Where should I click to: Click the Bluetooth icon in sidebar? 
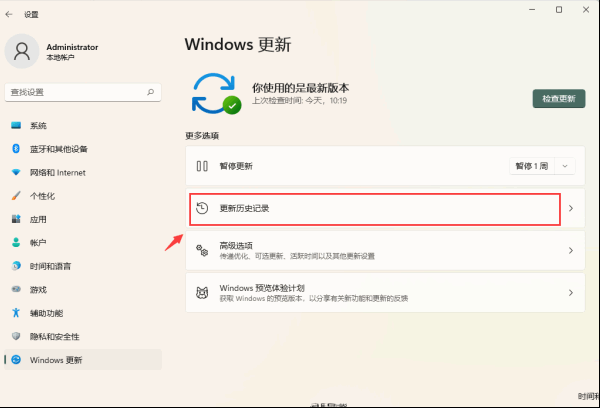[16, 149]
